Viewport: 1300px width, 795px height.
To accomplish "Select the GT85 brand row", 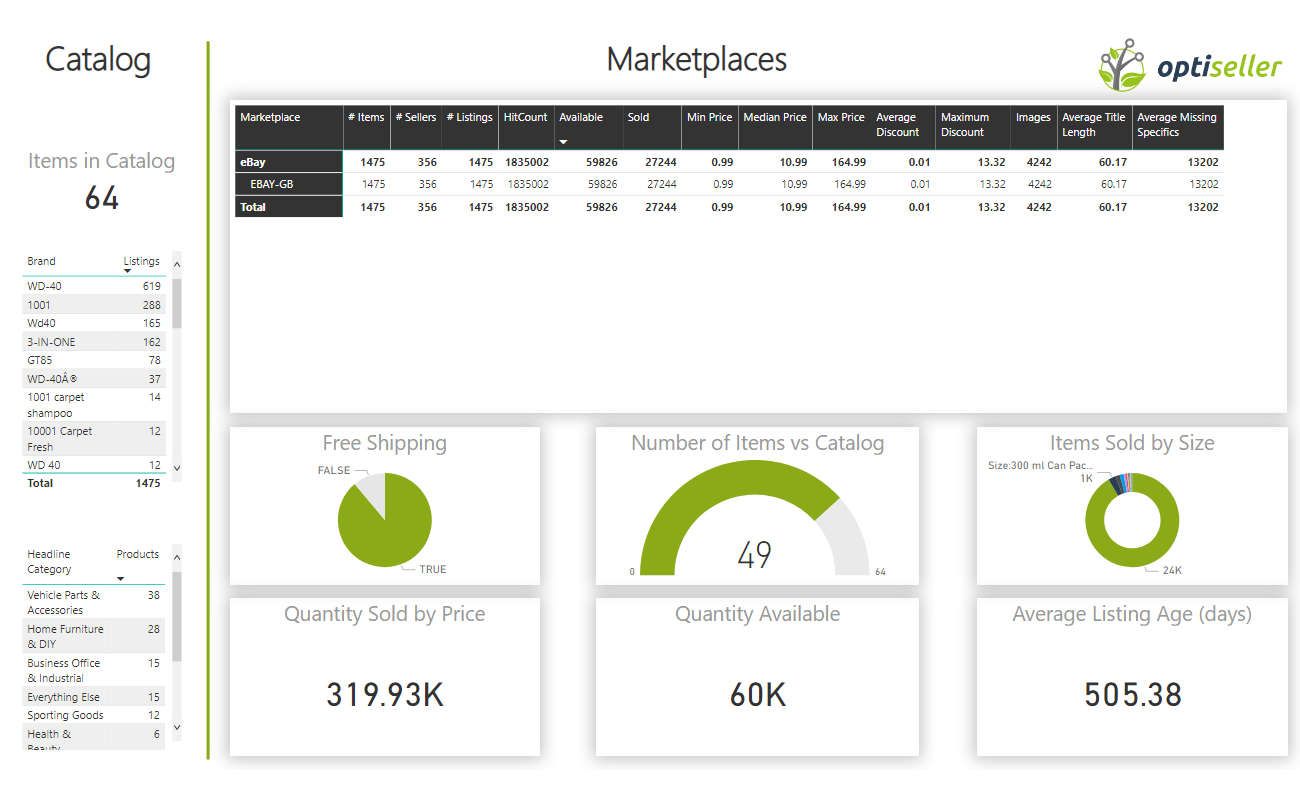I will click(x=94, y=360).
